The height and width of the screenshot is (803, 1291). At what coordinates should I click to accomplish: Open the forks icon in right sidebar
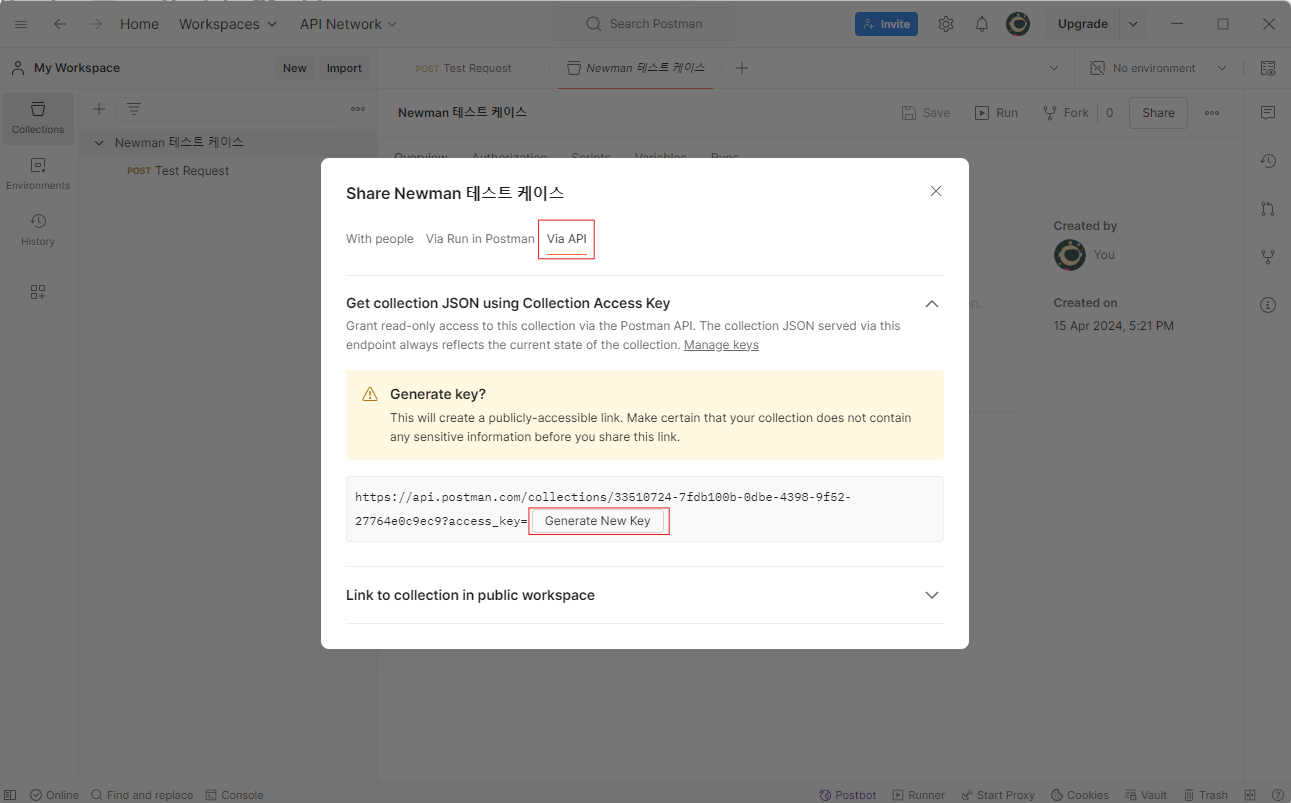click(x=1268, y=257)
